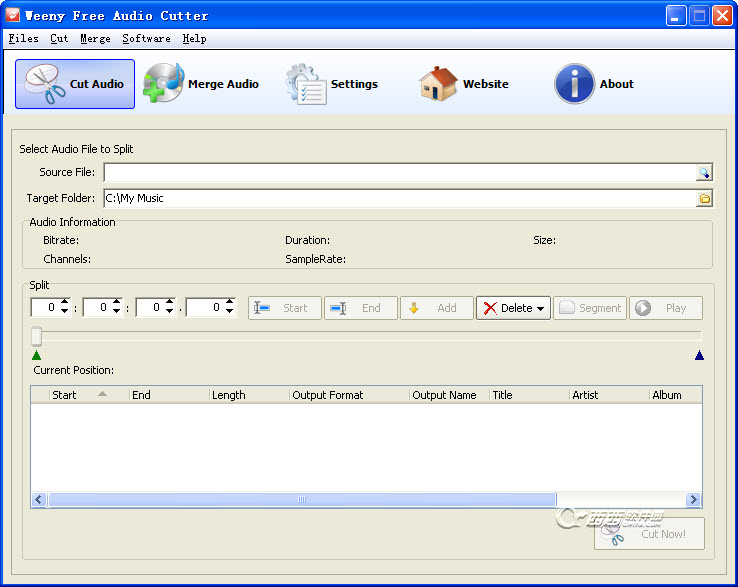Sort by the Artist column header

(610, 395)
